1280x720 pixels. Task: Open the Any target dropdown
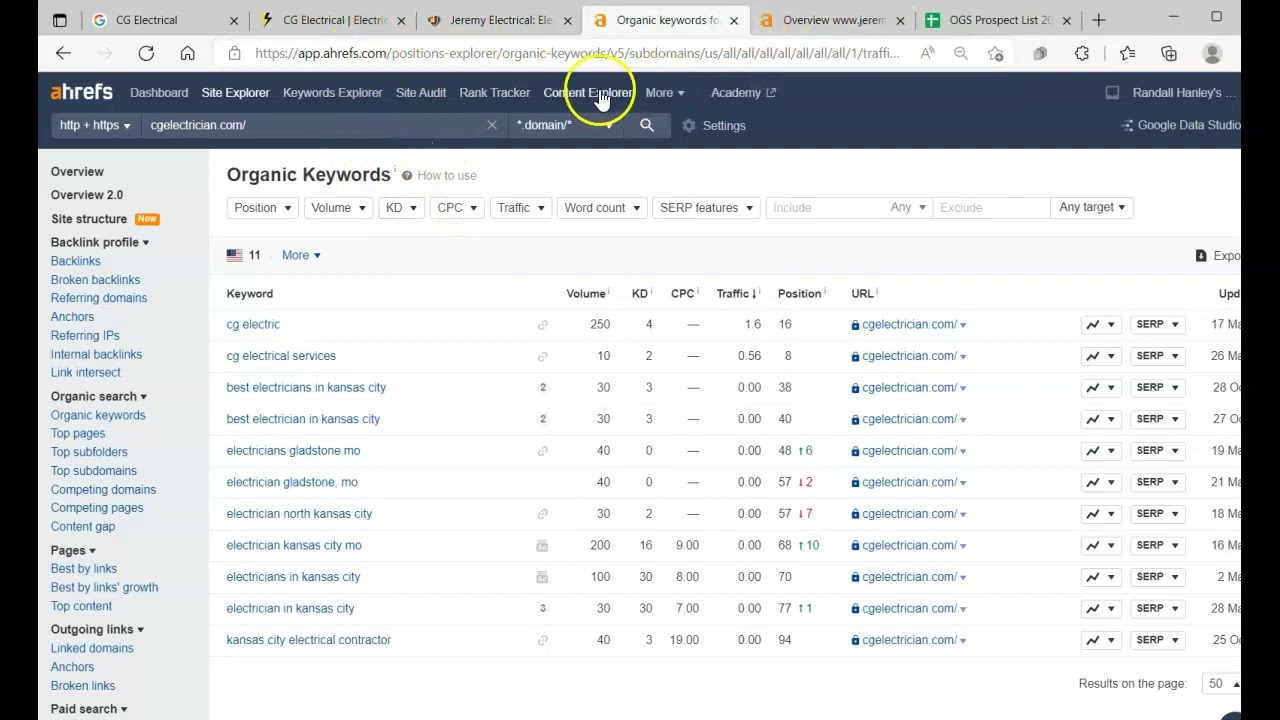(x=1092, y=207)
